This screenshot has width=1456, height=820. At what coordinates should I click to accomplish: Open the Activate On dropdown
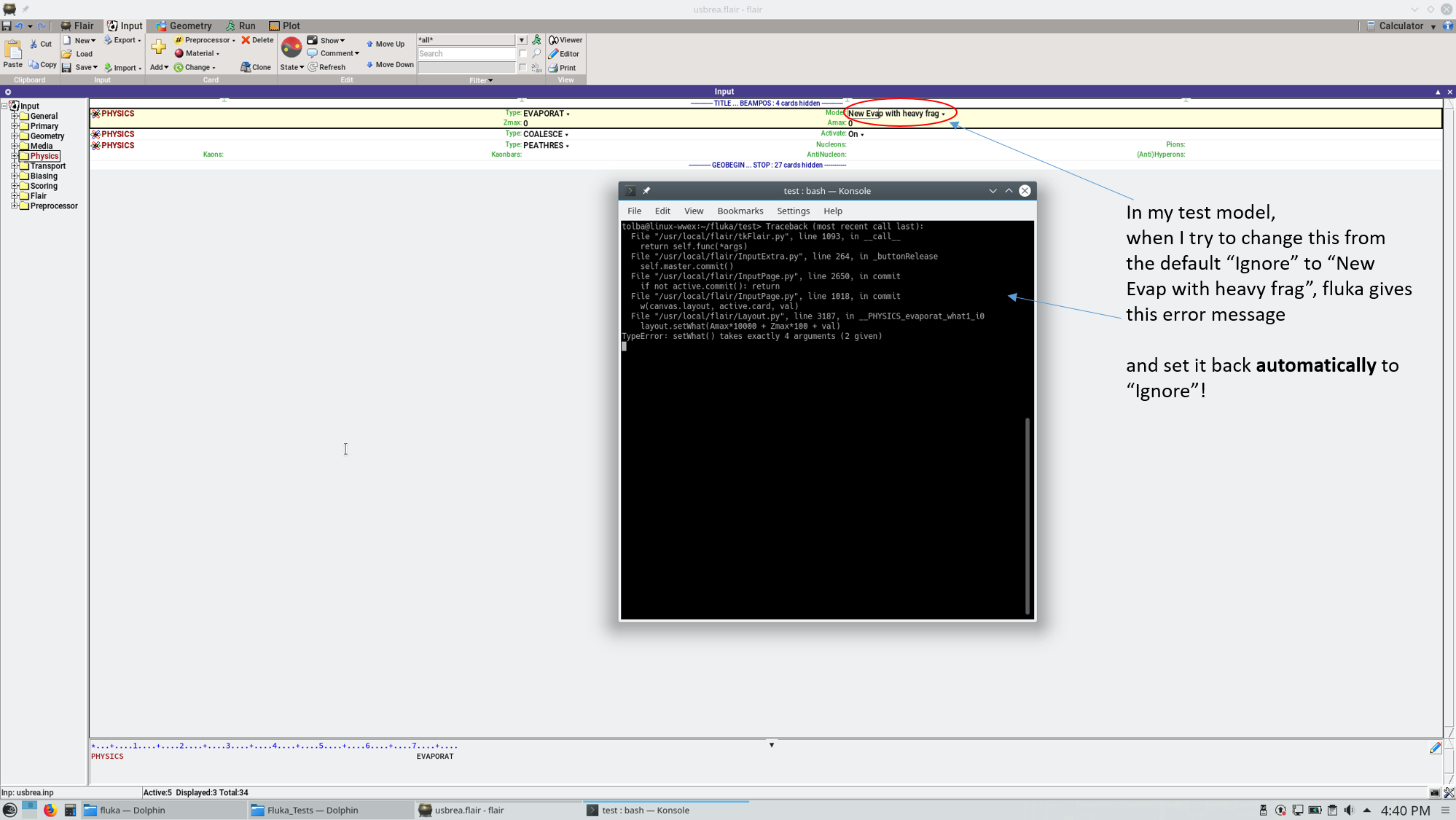pyautogui.click(x=856, y=134)
